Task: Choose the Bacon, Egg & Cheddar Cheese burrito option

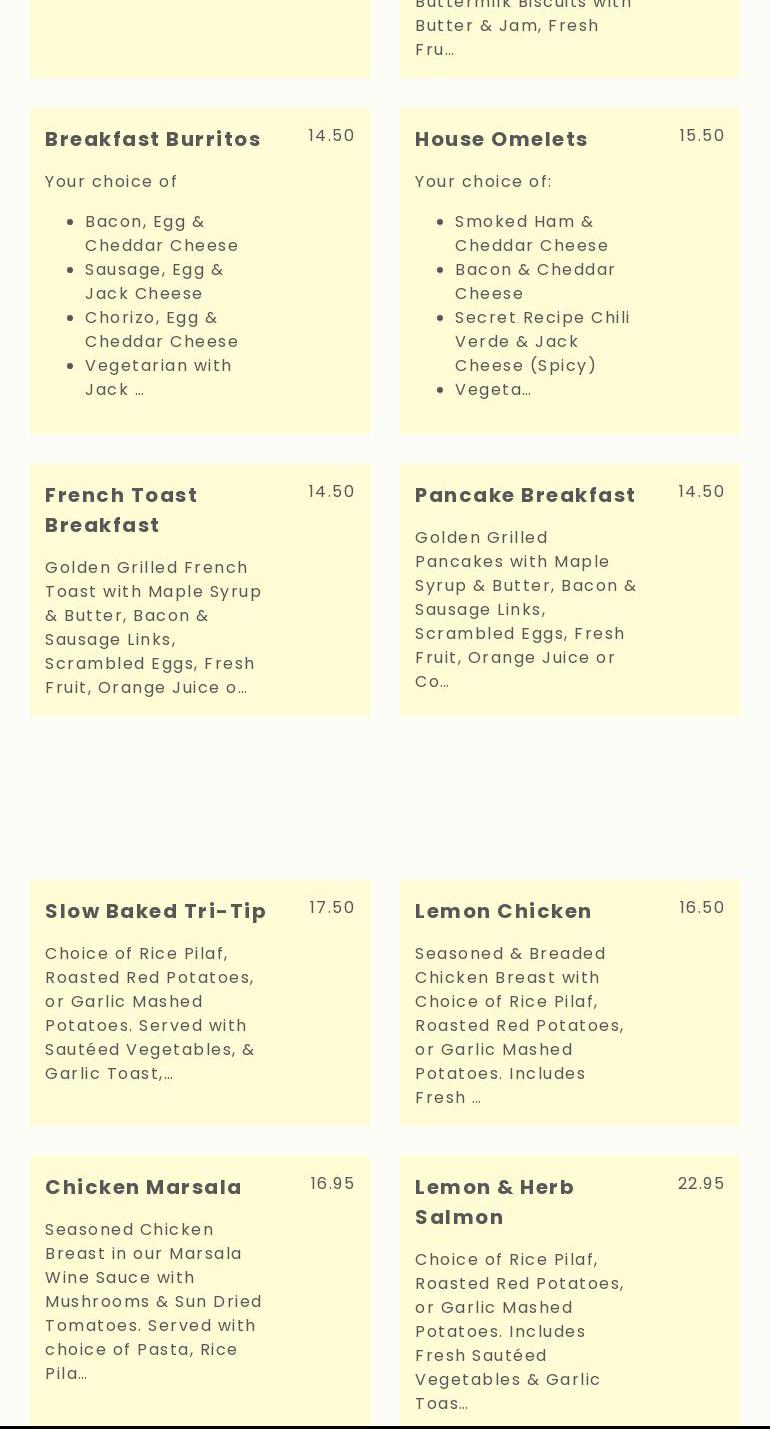Action: point(161,233)
